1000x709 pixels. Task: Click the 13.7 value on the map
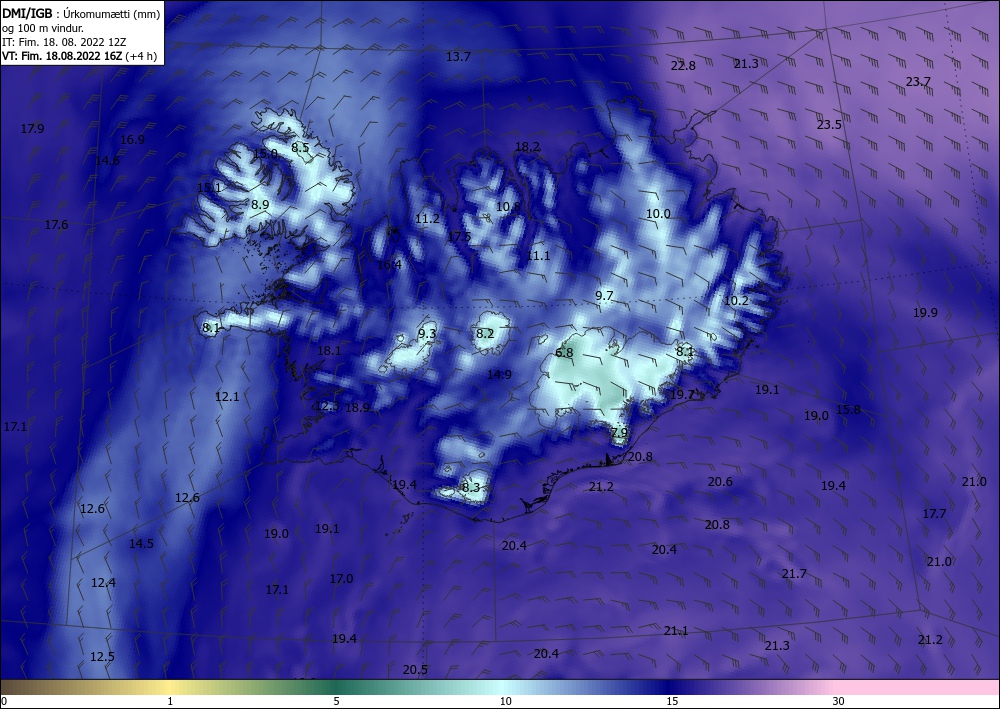tap(458, 57)
